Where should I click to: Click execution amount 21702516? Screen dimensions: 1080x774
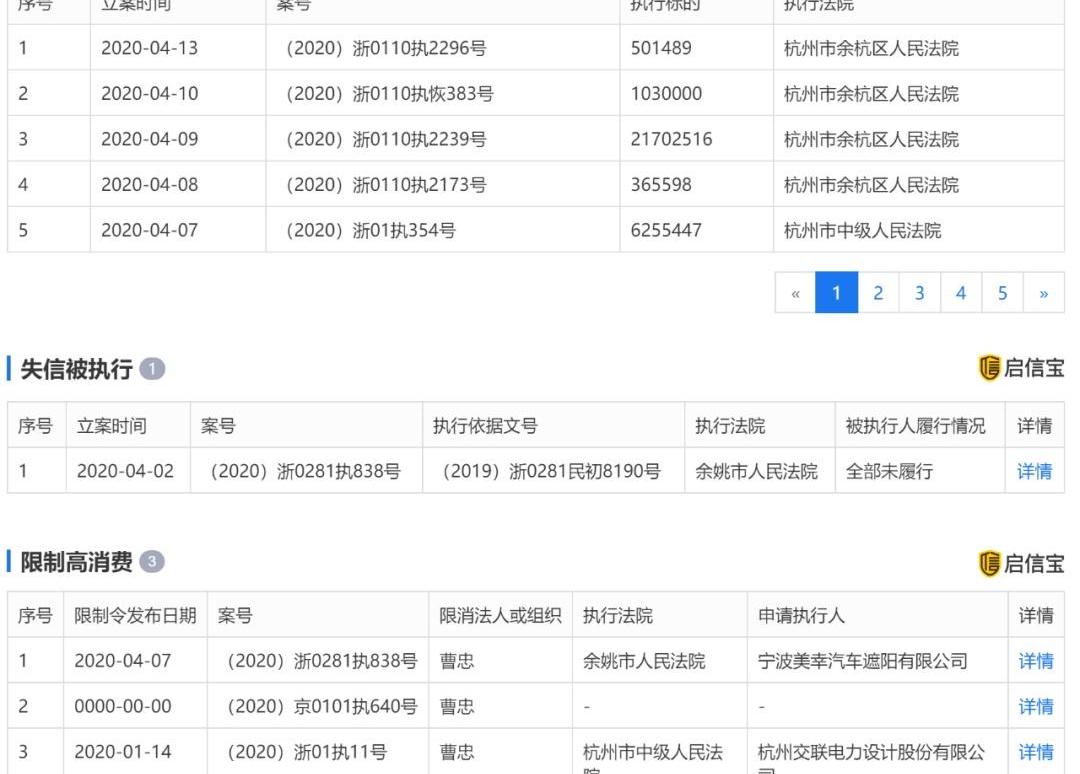point(672,139)
